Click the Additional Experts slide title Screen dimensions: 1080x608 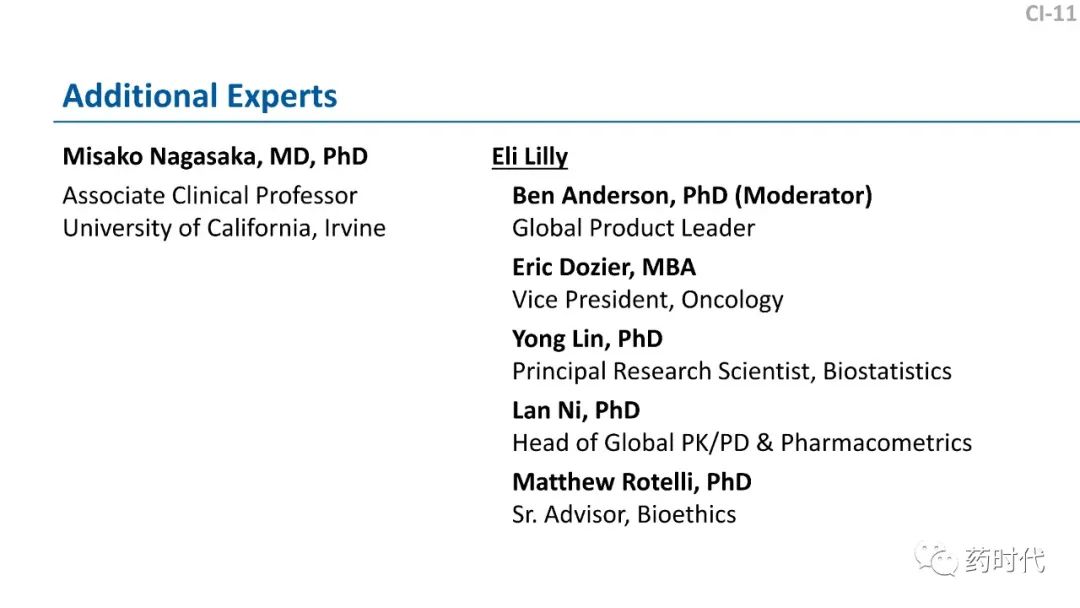[x=200, y=96]
